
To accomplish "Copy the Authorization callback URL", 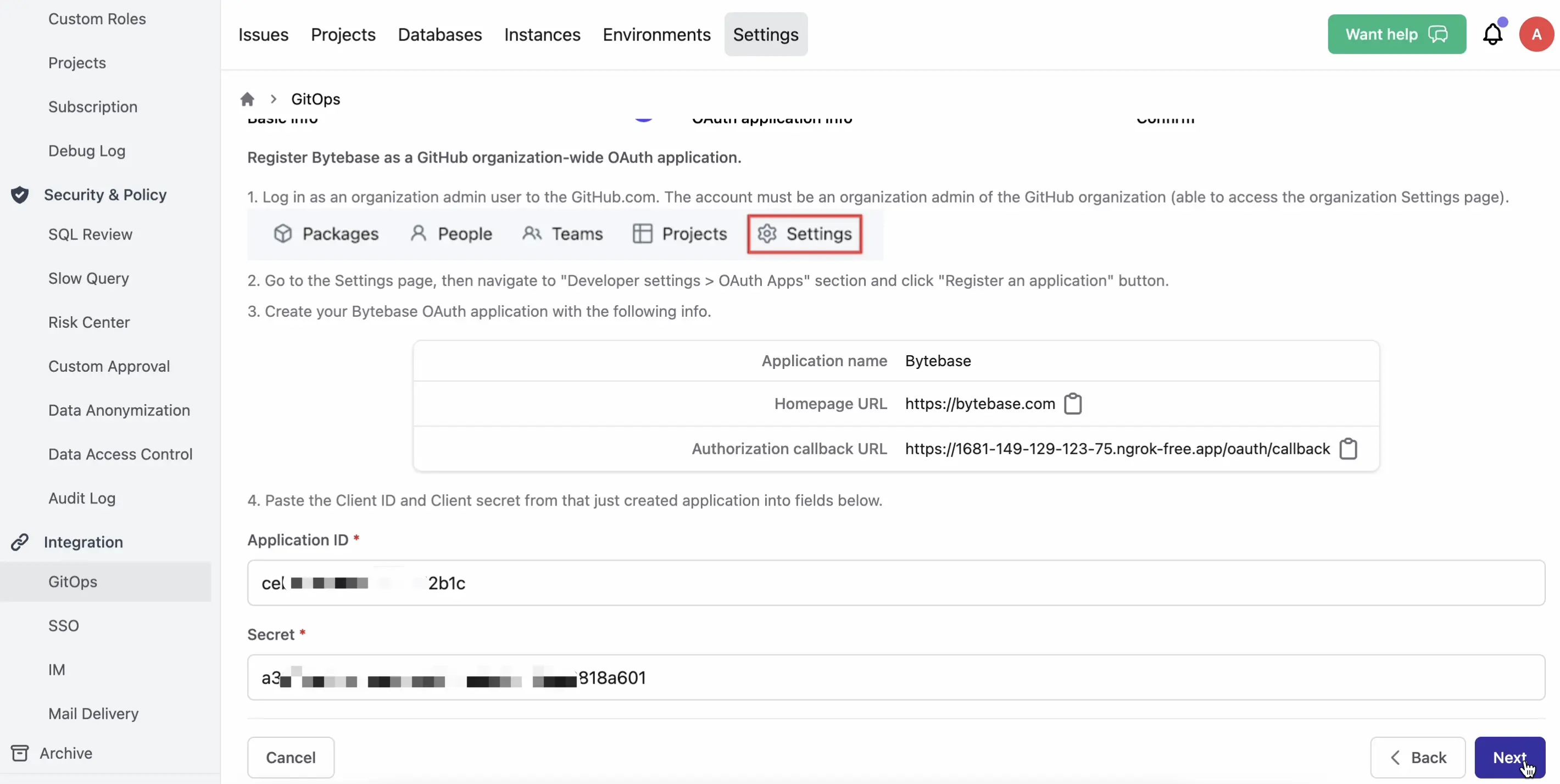I will pyautogui.click(x=1349, y=449).
